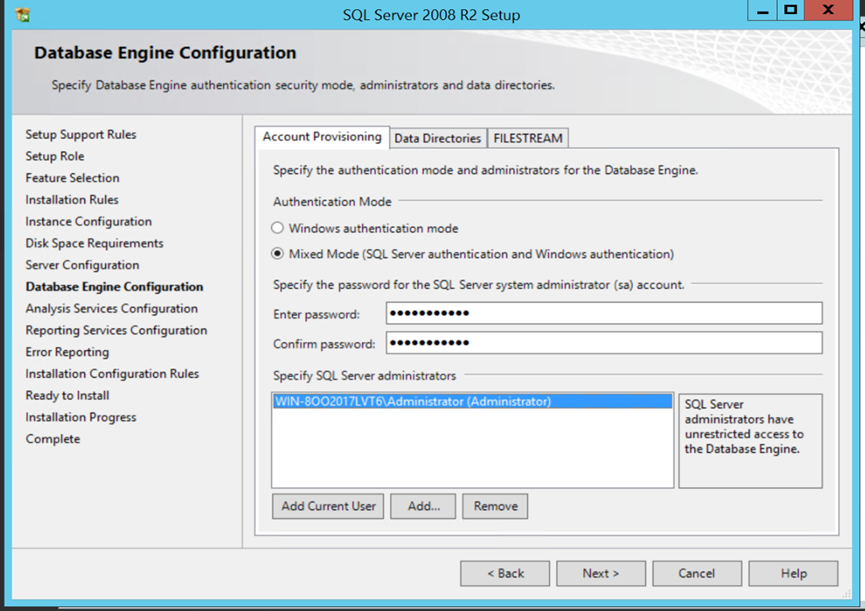Click Disk Space Requirements step in sidebar
This screenshot has height=611, width=865.
(x=94, y=243)
